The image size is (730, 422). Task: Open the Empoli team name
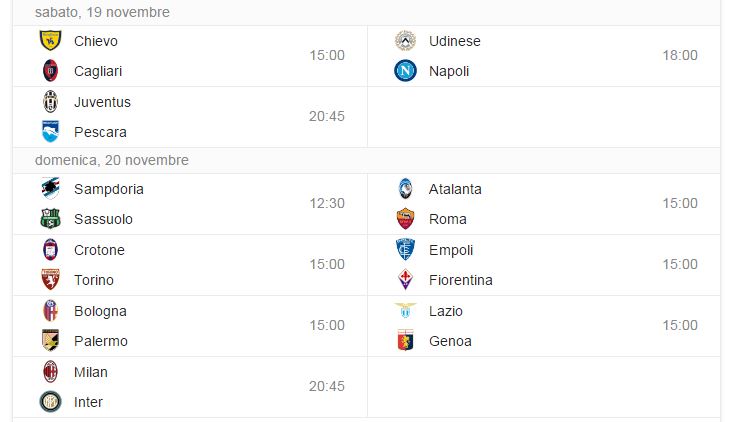click(x=451, y=250)
